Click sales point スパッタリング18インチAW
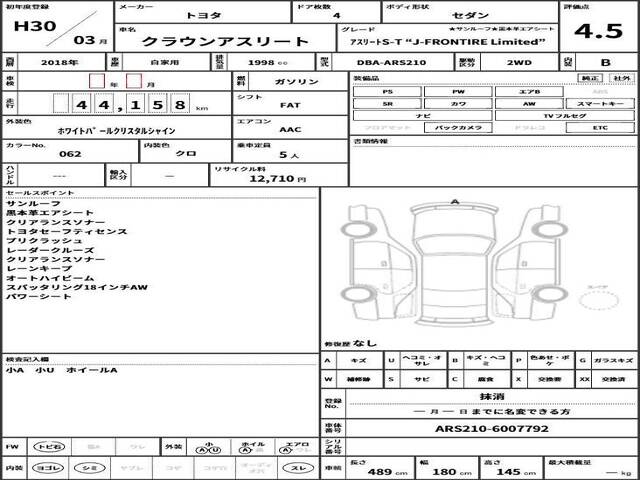This screenshot has height=480, width=640. tap(77, 287)
